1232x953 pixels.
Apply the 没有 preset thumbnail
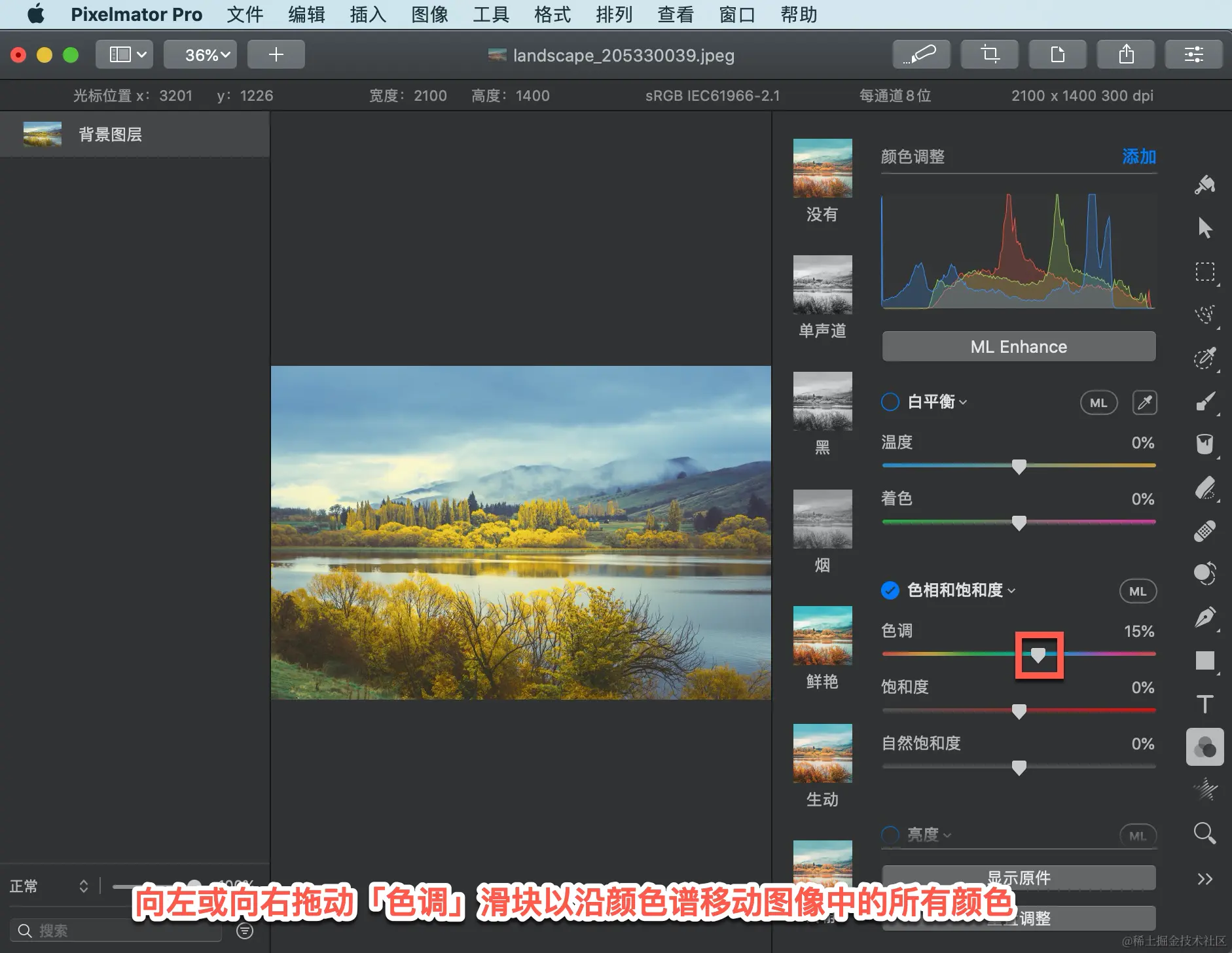pyautogui.click(x=822, y=168)
